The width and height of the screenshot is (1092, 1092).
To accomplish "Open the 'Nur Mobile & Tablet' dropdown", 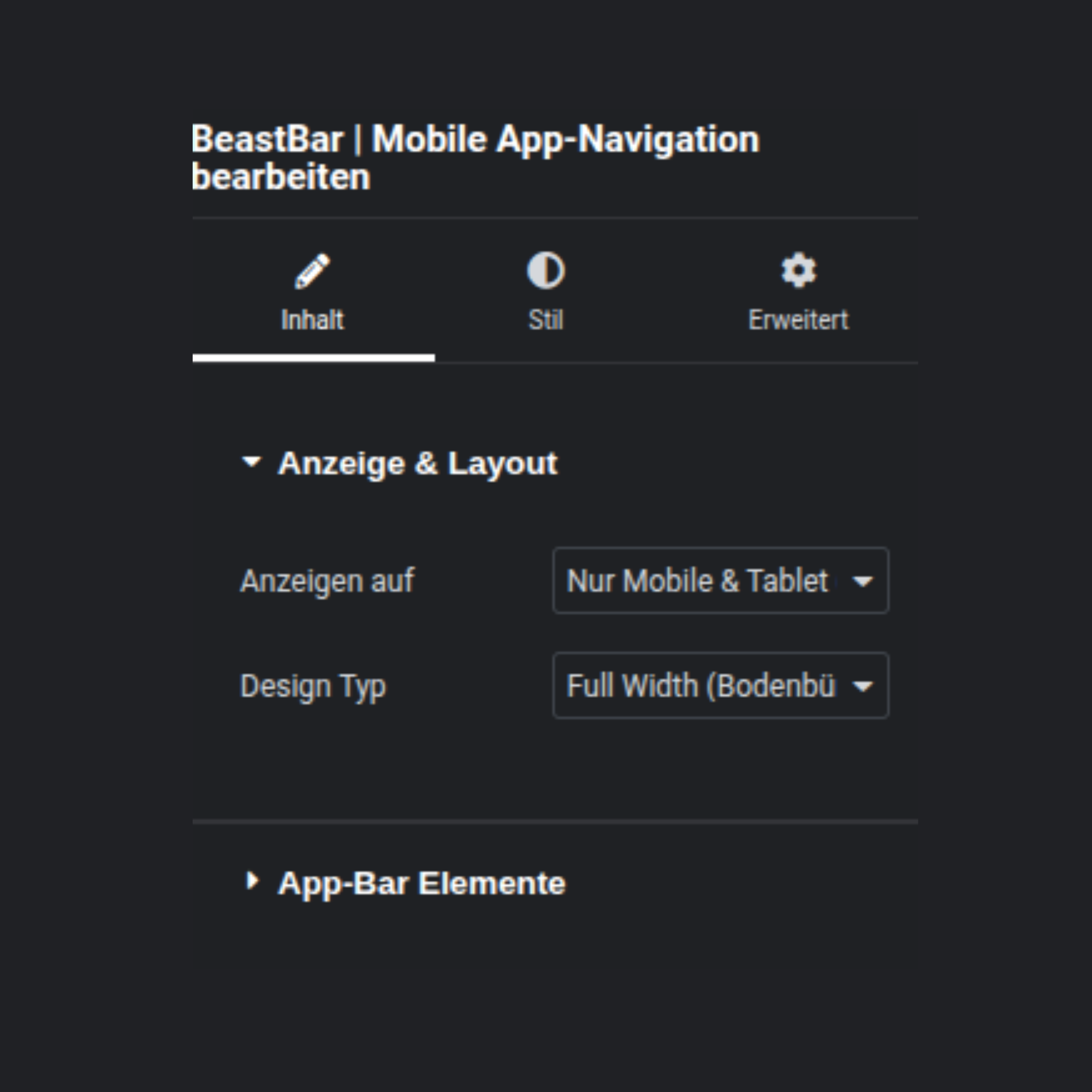I will pyautogui.click(x=697, y=580).
